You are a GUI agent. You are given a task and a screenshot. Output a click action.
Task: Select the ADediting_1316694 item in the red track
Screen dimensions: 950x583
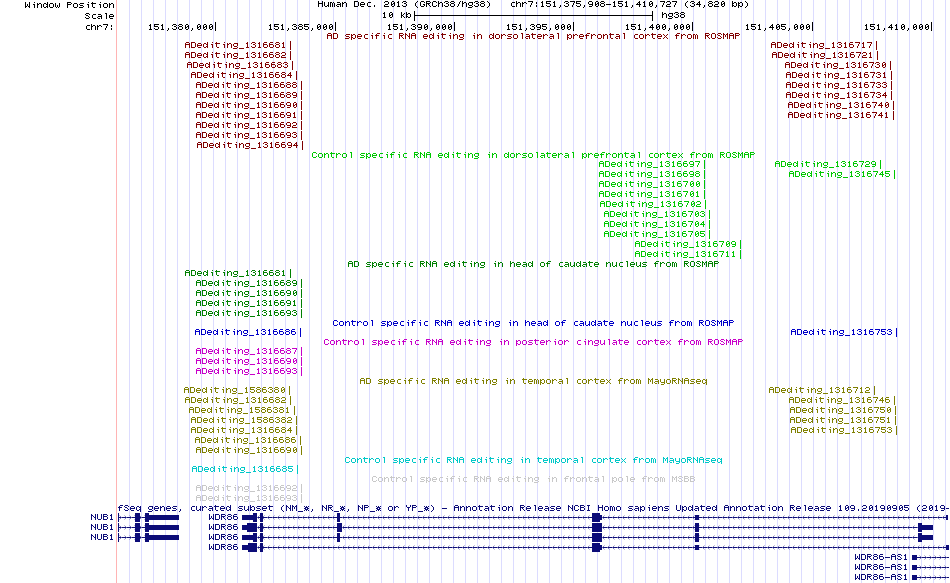coord(247,145)
